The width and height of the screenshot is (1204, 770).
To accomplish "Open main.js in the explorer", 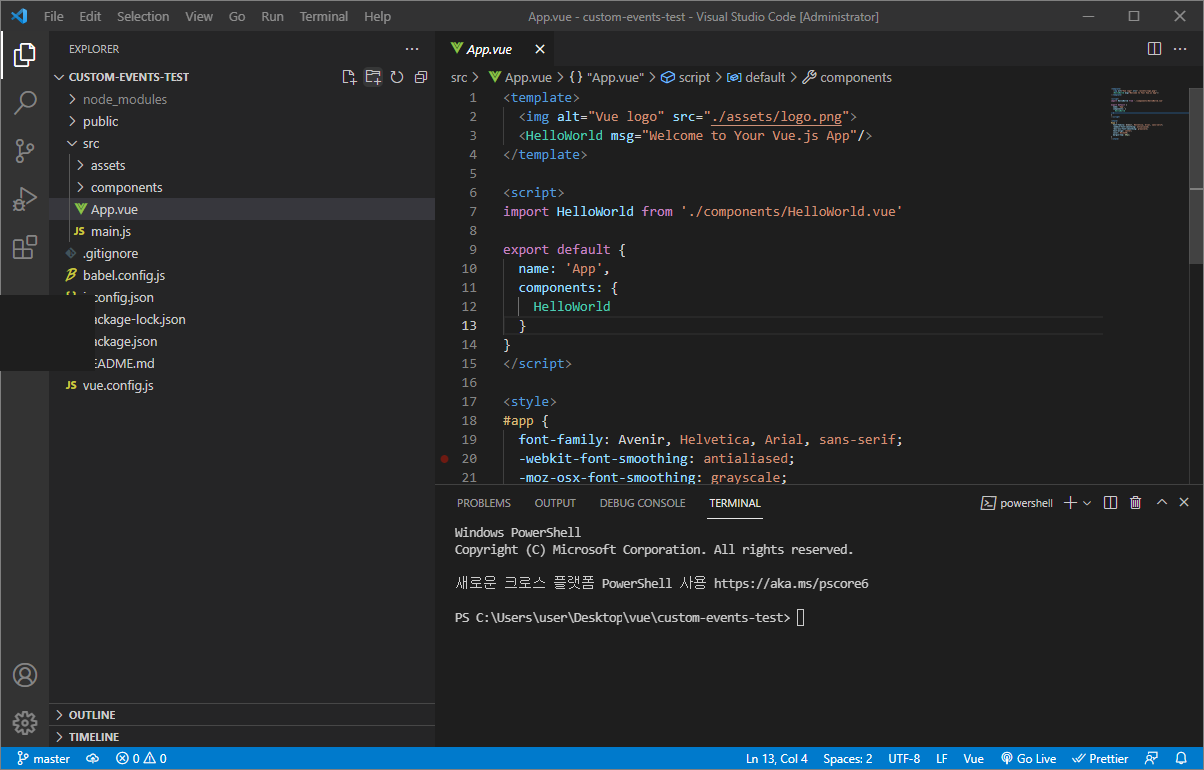I will pyautogui.click(x=242, y=231).
